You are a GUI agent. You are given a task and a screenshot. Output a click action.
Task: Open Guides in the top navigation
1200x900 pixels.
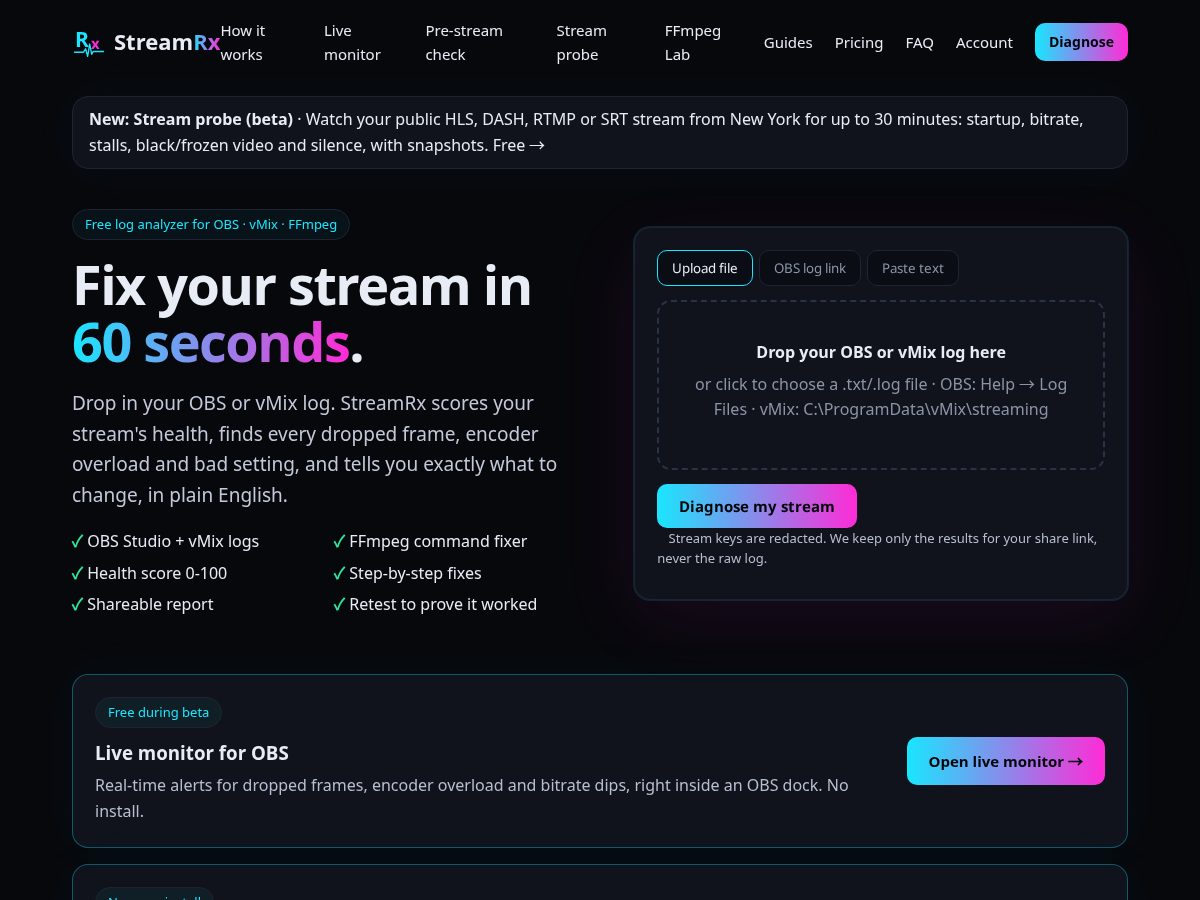click(788, 43)
